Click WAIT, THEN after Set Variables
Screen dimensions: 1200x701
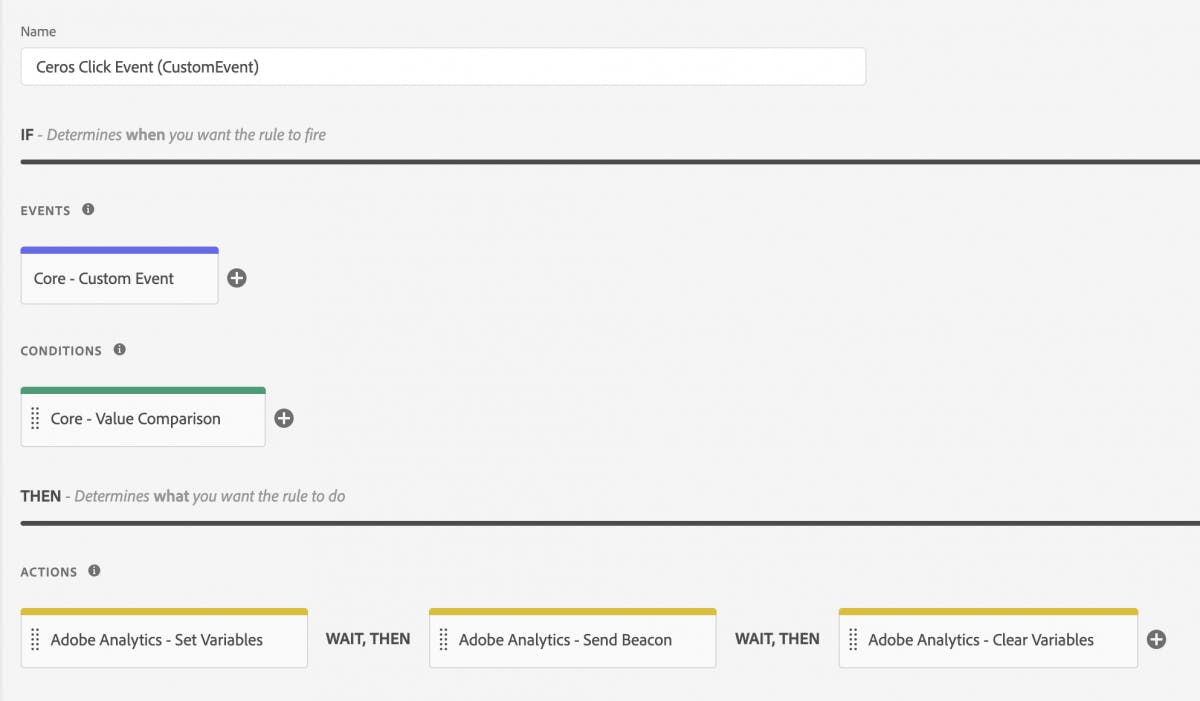(x=368, y=639)
